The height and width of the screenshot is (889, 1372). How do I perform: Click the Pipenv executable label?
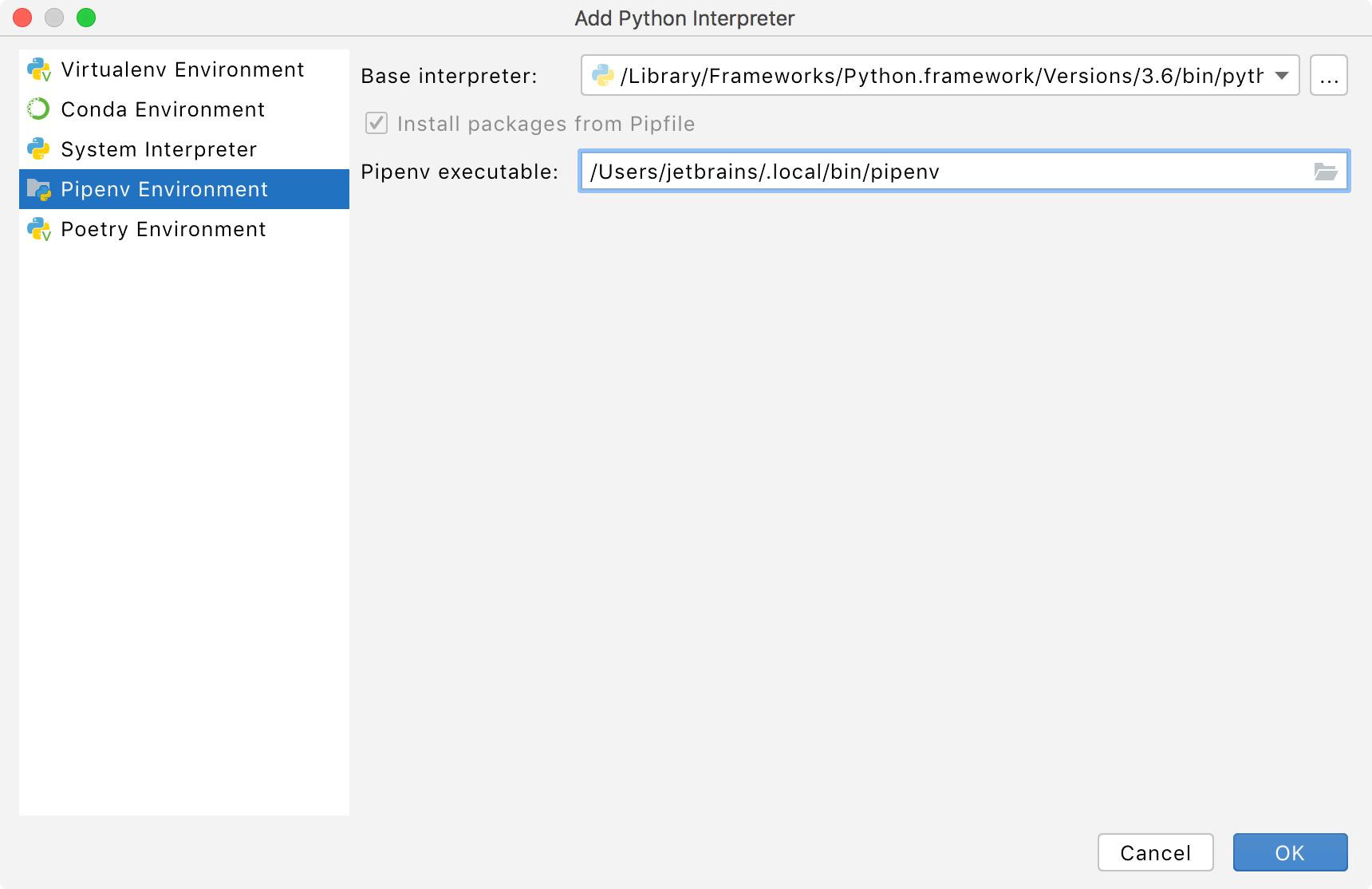coord(459,172)
